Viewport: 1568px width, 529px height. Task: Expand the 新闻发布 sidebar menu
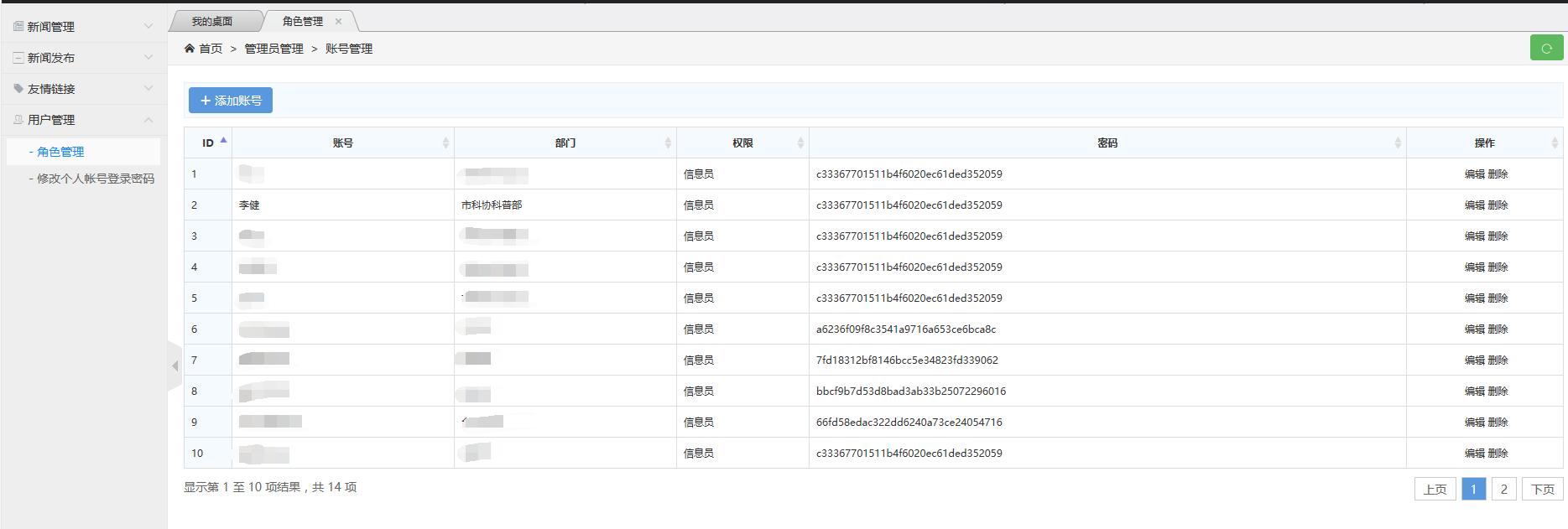(82, 58)
